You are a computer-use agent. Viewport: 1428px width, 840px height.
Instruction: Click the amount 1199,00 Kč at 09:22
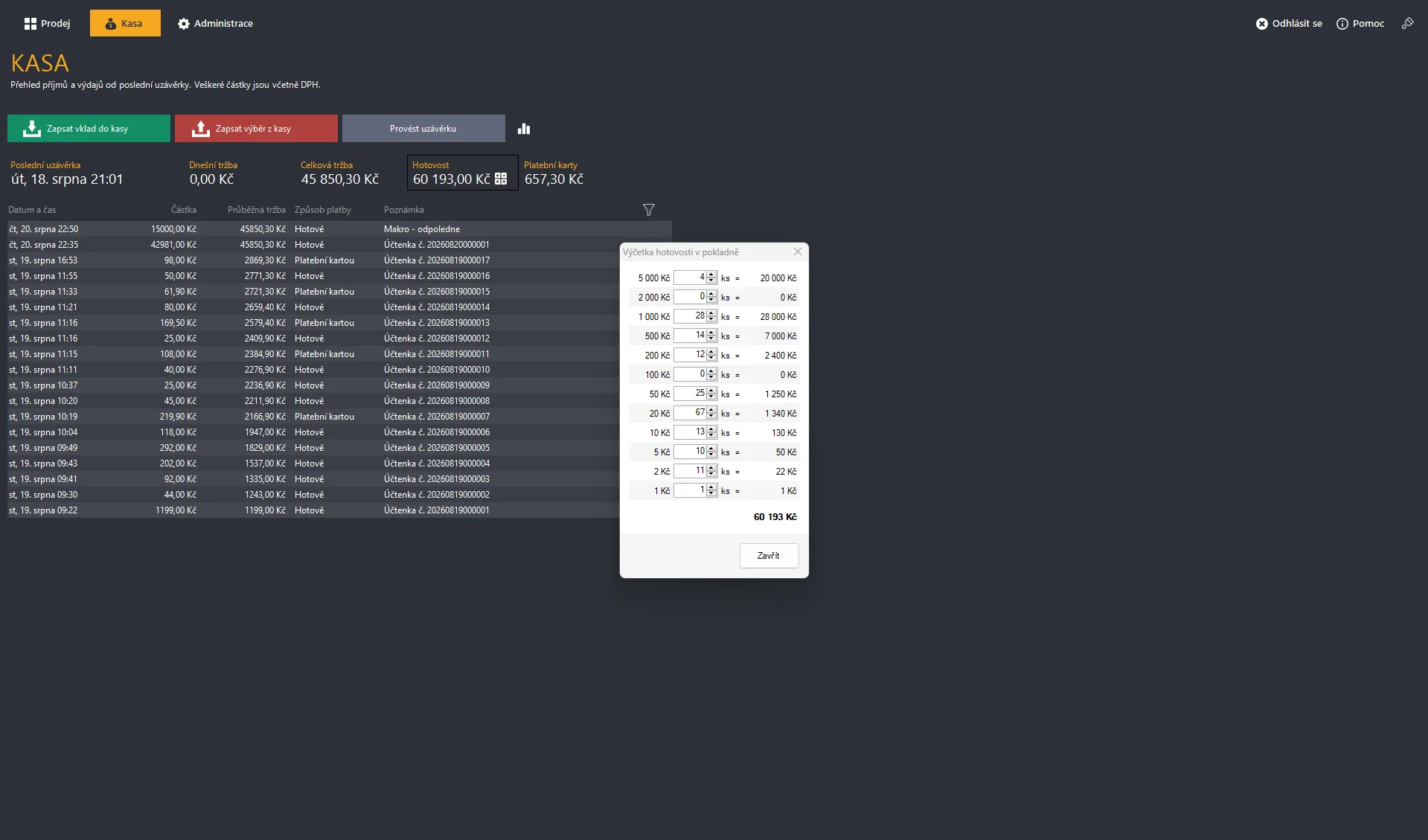click(x=176, y=510)
